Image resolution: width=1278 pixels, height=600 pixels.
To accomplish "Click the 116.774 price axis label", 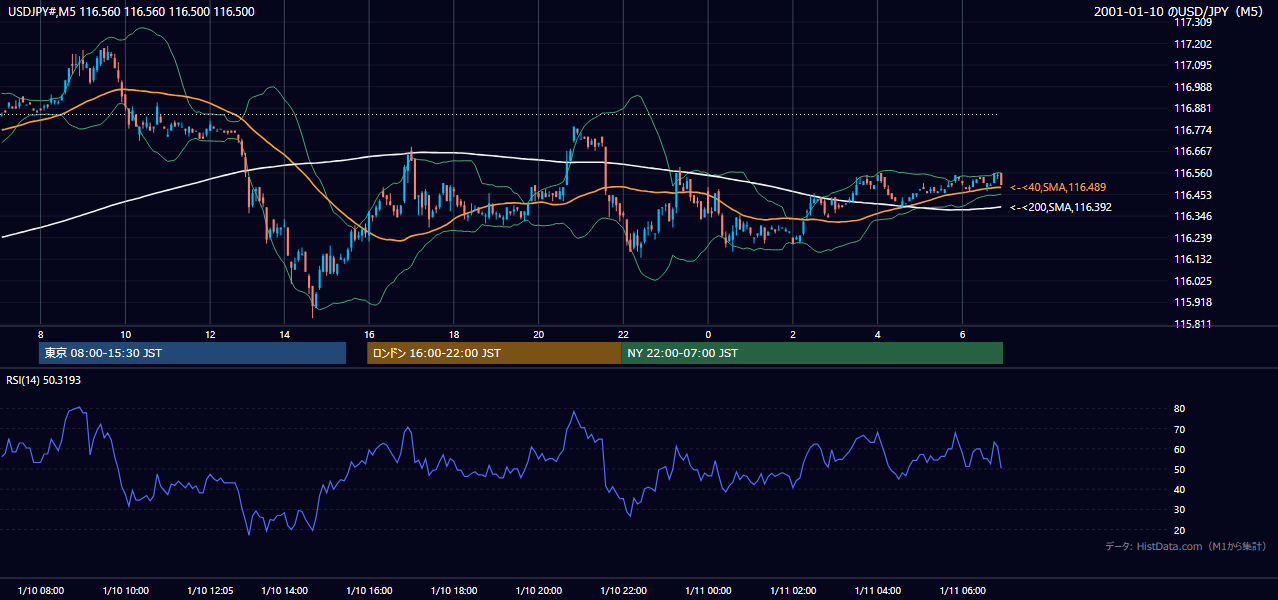I will 1193,130.
